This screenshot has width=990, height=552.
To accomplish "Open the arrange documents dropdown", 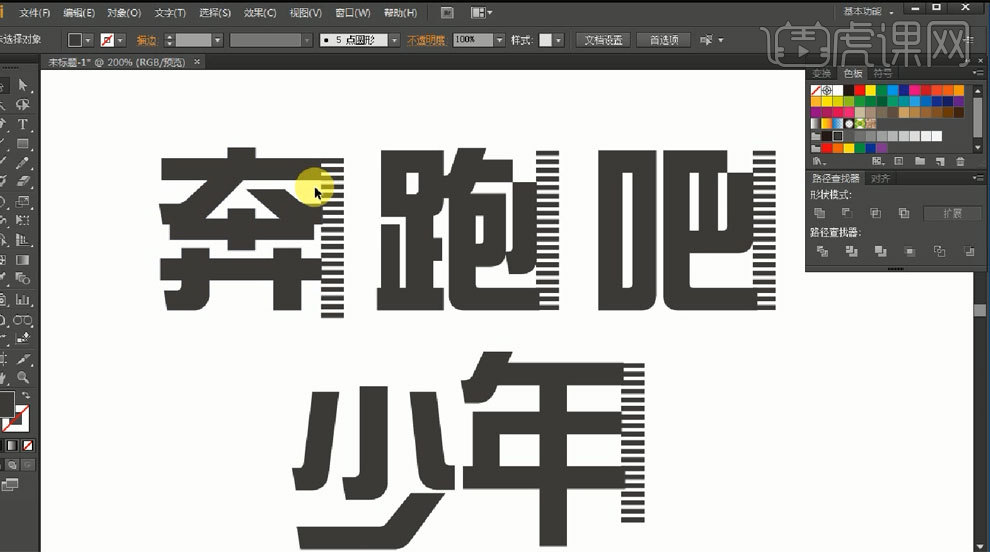I will click(481, 13).
